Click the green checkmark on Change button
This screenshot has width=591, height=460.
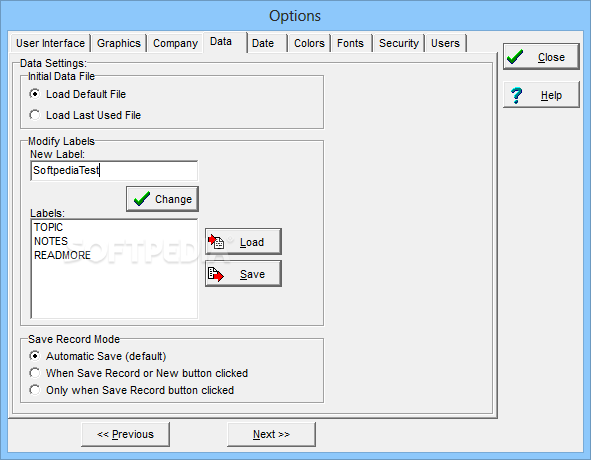pyautogui.click(x=142, y=199)
